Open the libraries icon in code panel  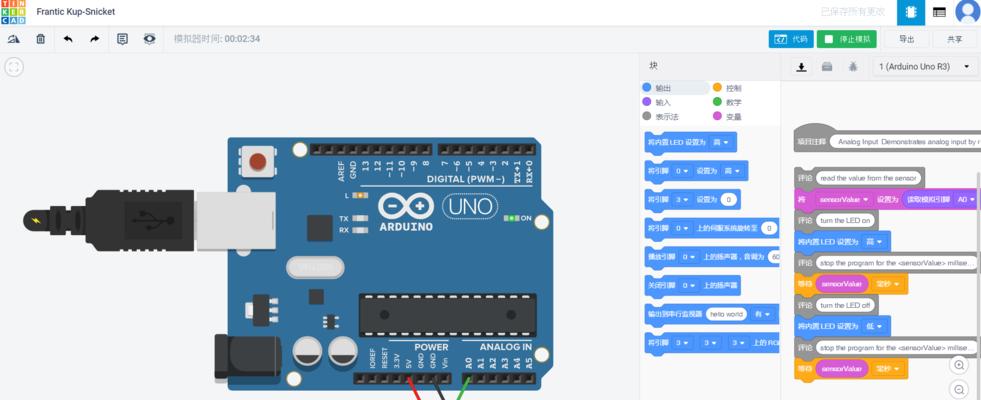pos(826,66)
